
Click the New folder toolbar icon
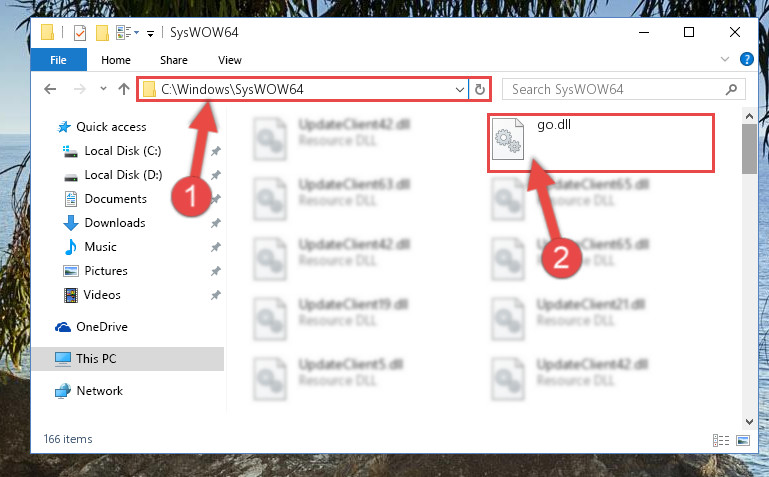pyautogui.click(x=102, y=33)
